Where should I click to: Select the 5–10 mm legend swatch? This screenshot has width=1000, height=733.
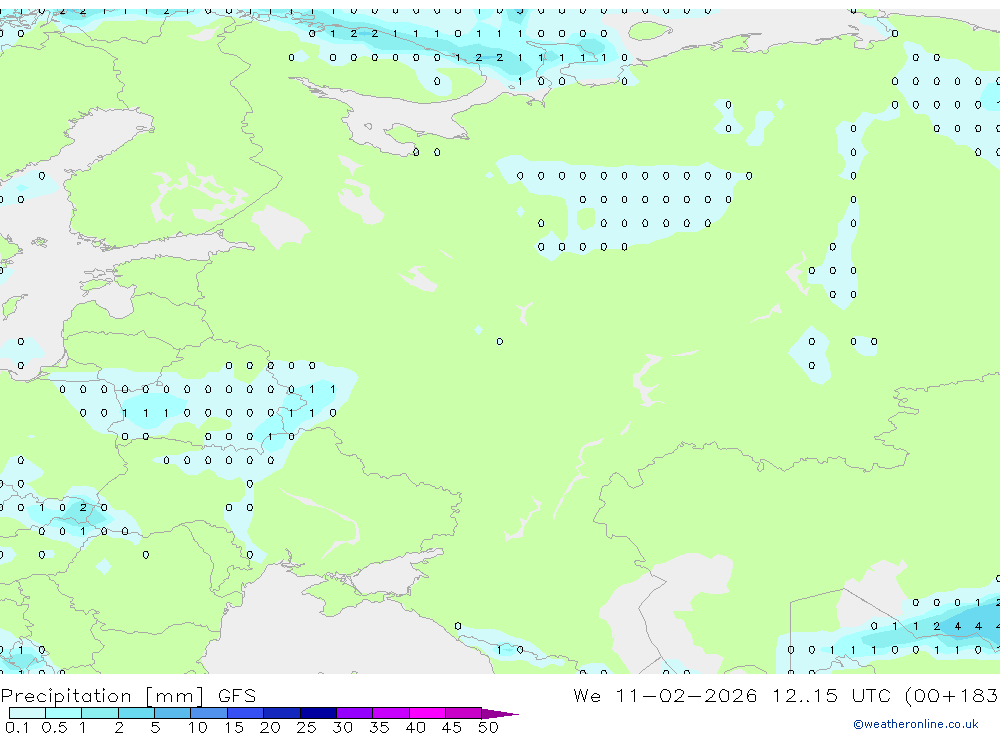[173, 713]
